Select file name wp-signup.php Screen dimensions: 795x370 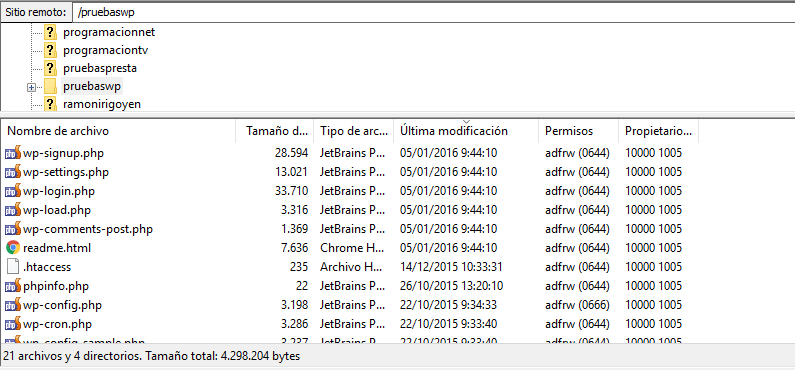63,153
